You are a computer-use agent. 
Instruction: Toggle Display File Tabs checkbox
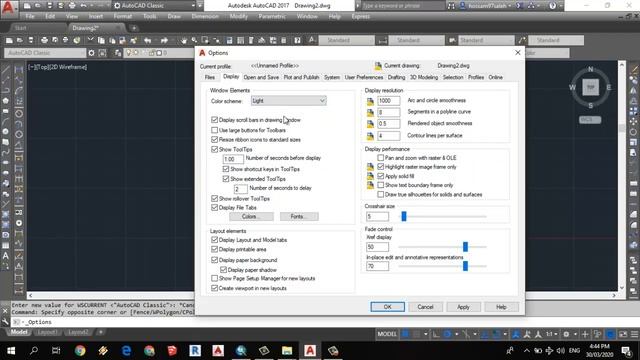pyautogui.click(x=214, y=207)
